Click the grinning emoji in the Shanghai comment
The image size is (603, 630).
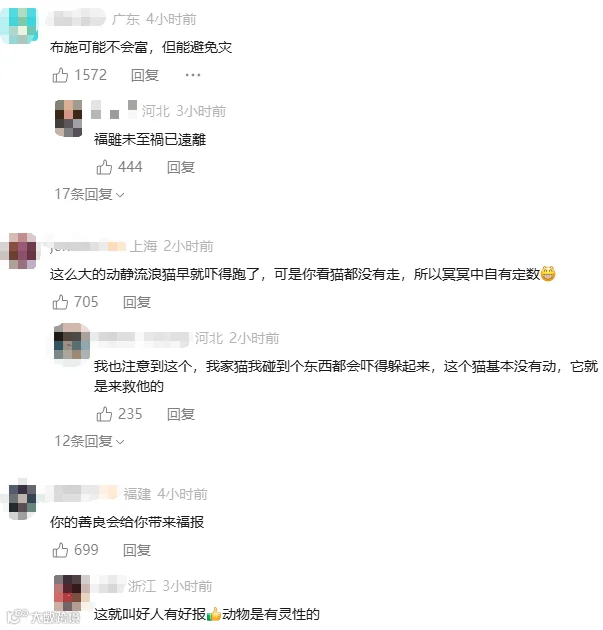click(x=548, y=274)
